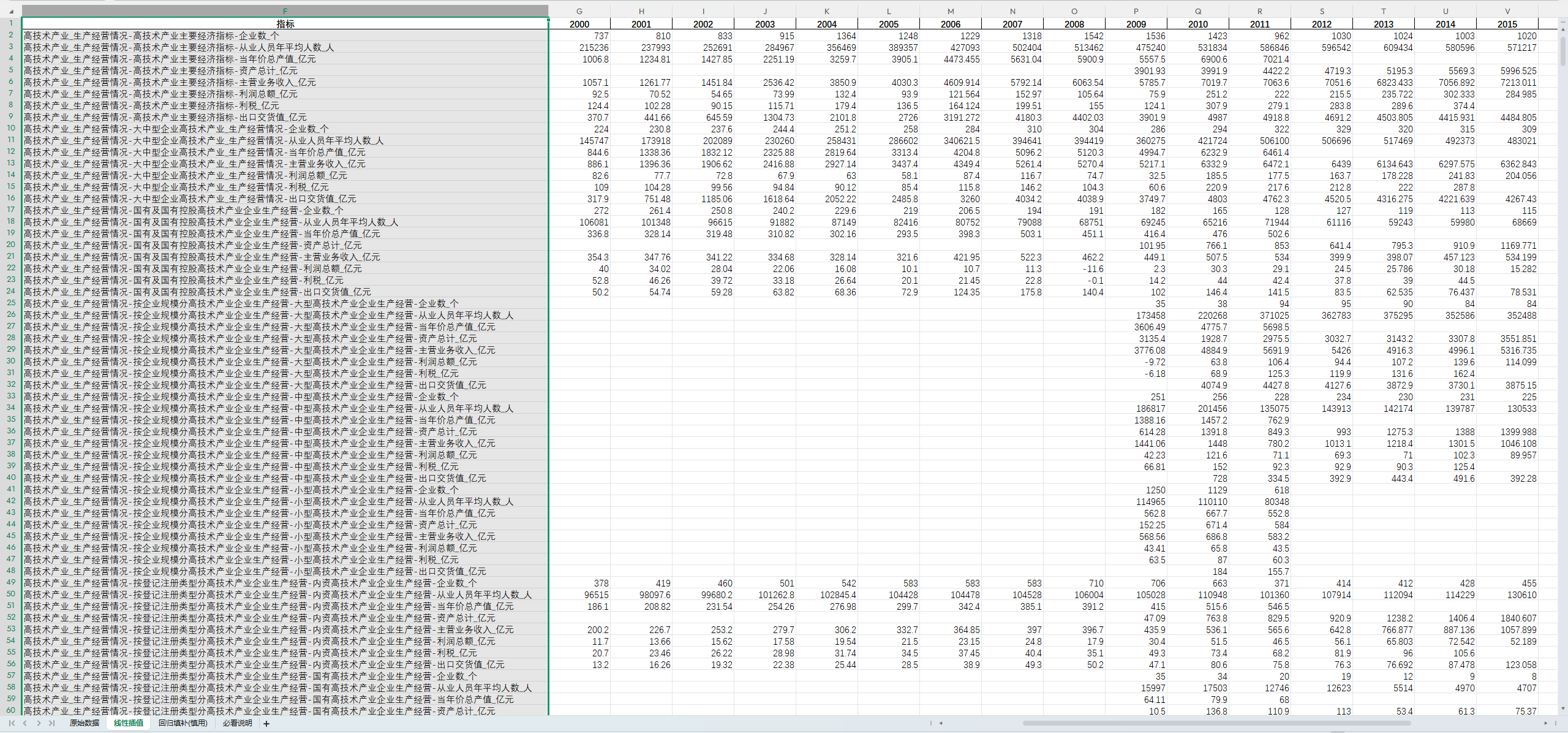Open the 必看说明 sheet tab

[x=237, y=723]
